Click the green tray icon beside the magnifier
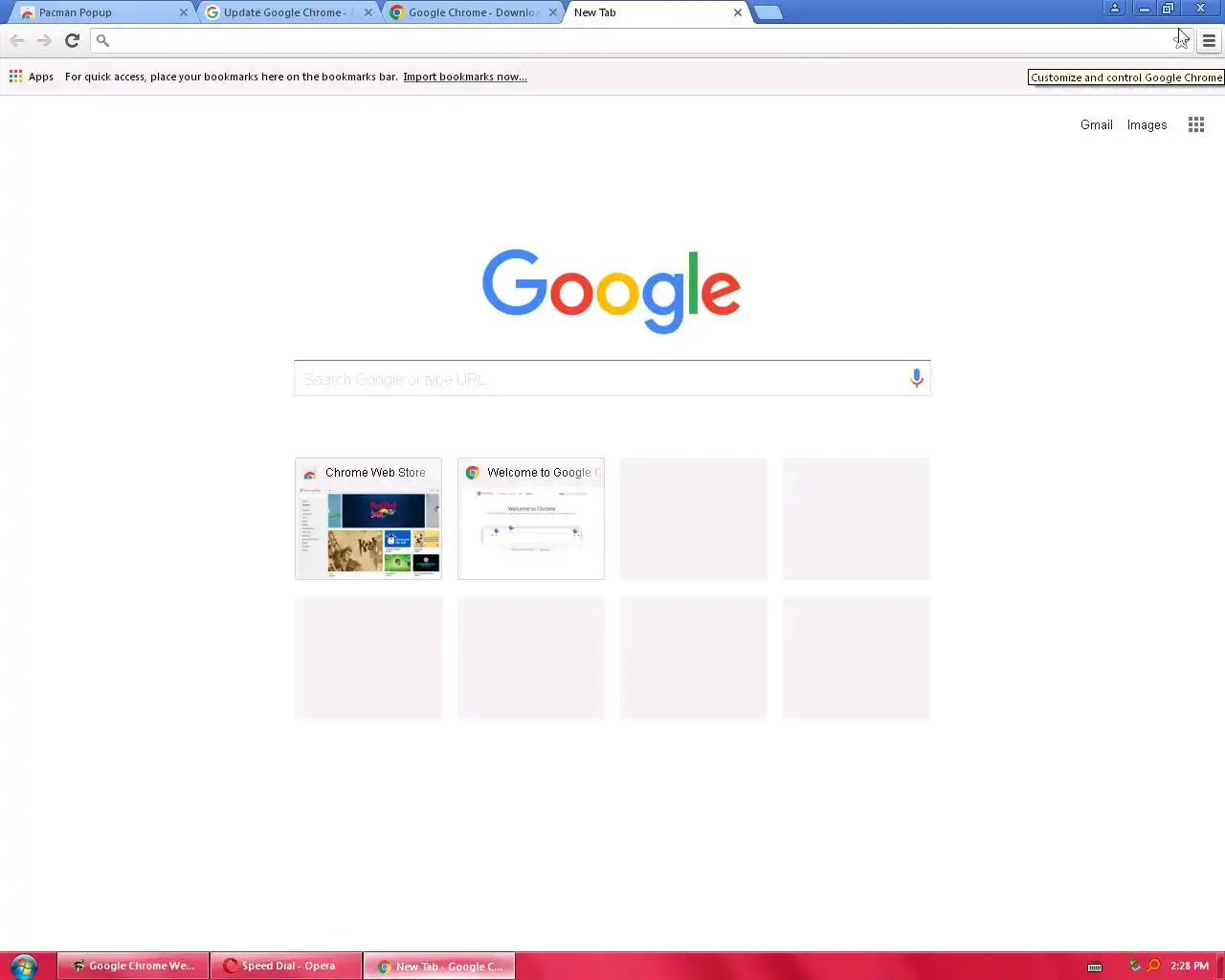Image resolution: width=1225 pixels, height=980 pixels. pos(1134,966)
